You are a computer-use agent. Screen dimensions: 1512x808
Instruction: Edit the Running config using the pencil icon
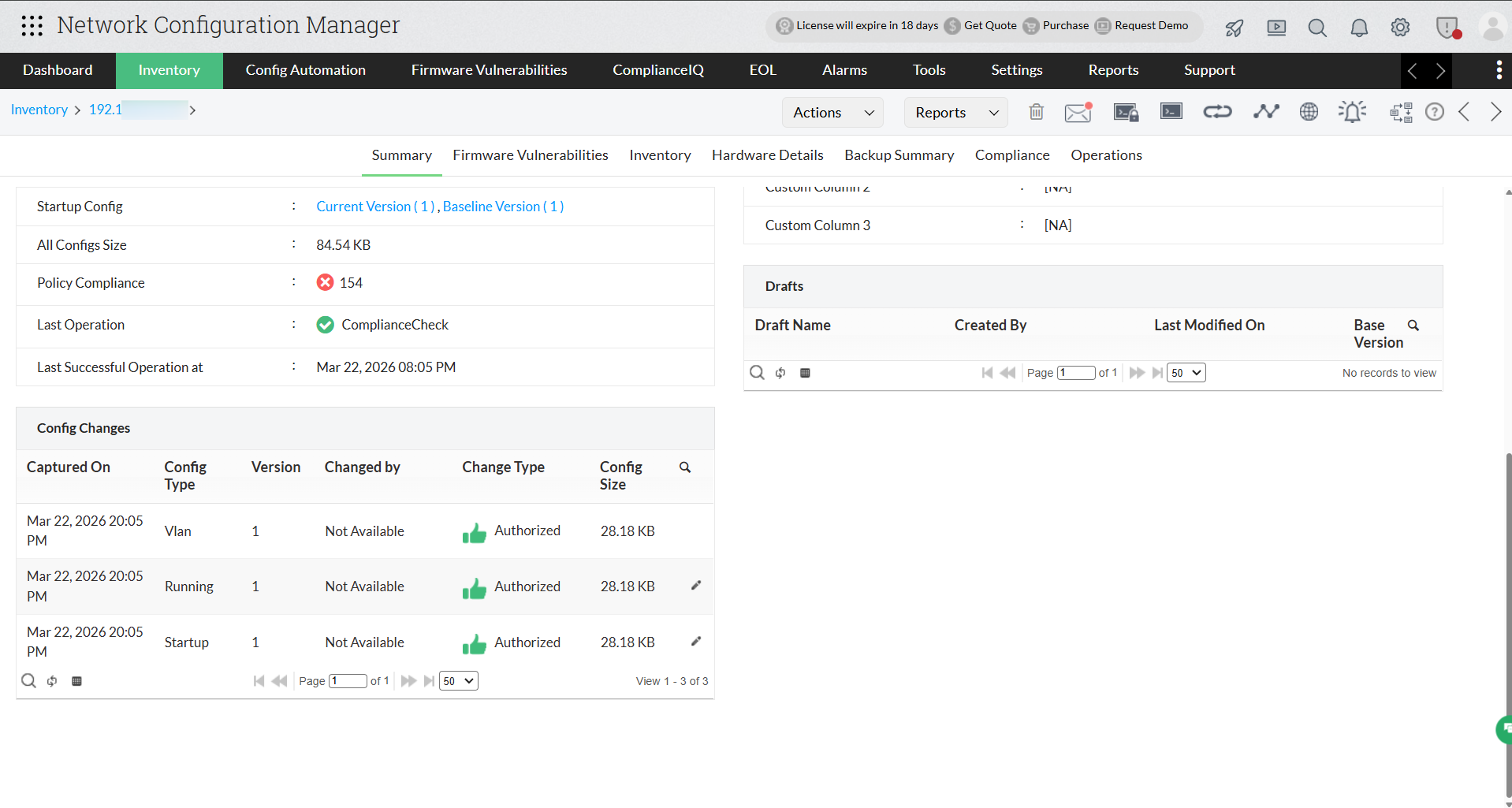(x=696, y=585)
